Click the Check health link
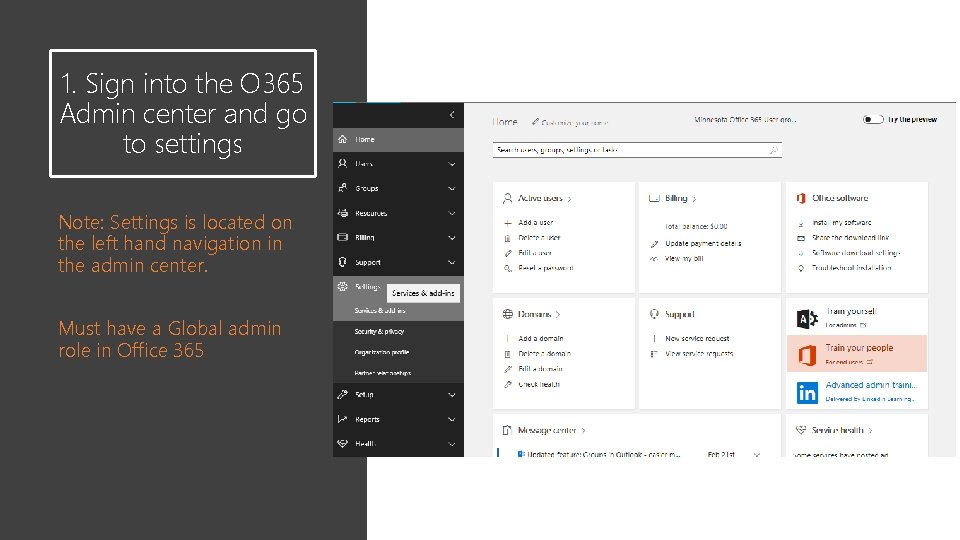 point(539,384)
